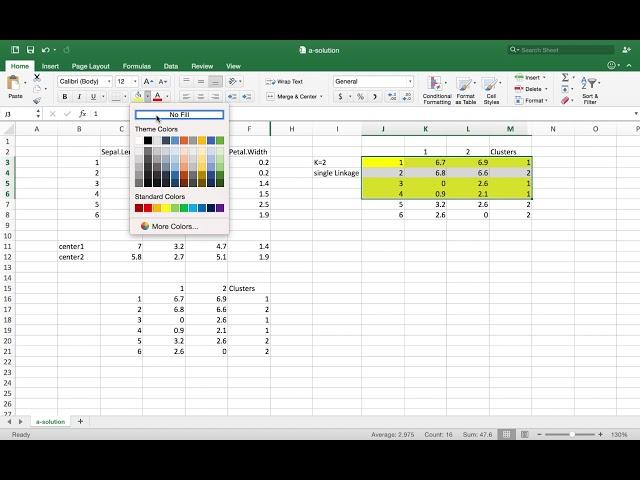The width and height of the screenshot is (640, 480).
Task: Toggle Bold formatting
Action: pyautogui.click(x=65, y=97)
